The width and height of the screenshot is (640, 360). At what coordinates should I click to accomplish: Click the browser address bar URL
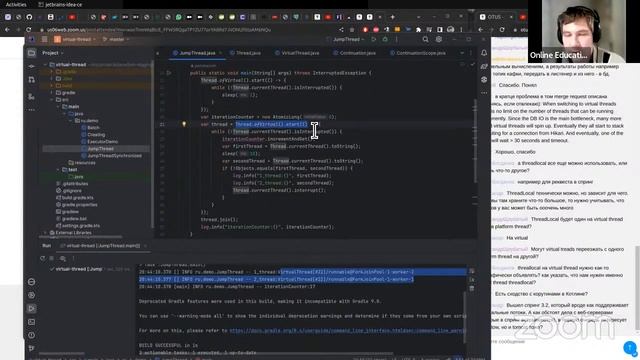pos(158,30)
